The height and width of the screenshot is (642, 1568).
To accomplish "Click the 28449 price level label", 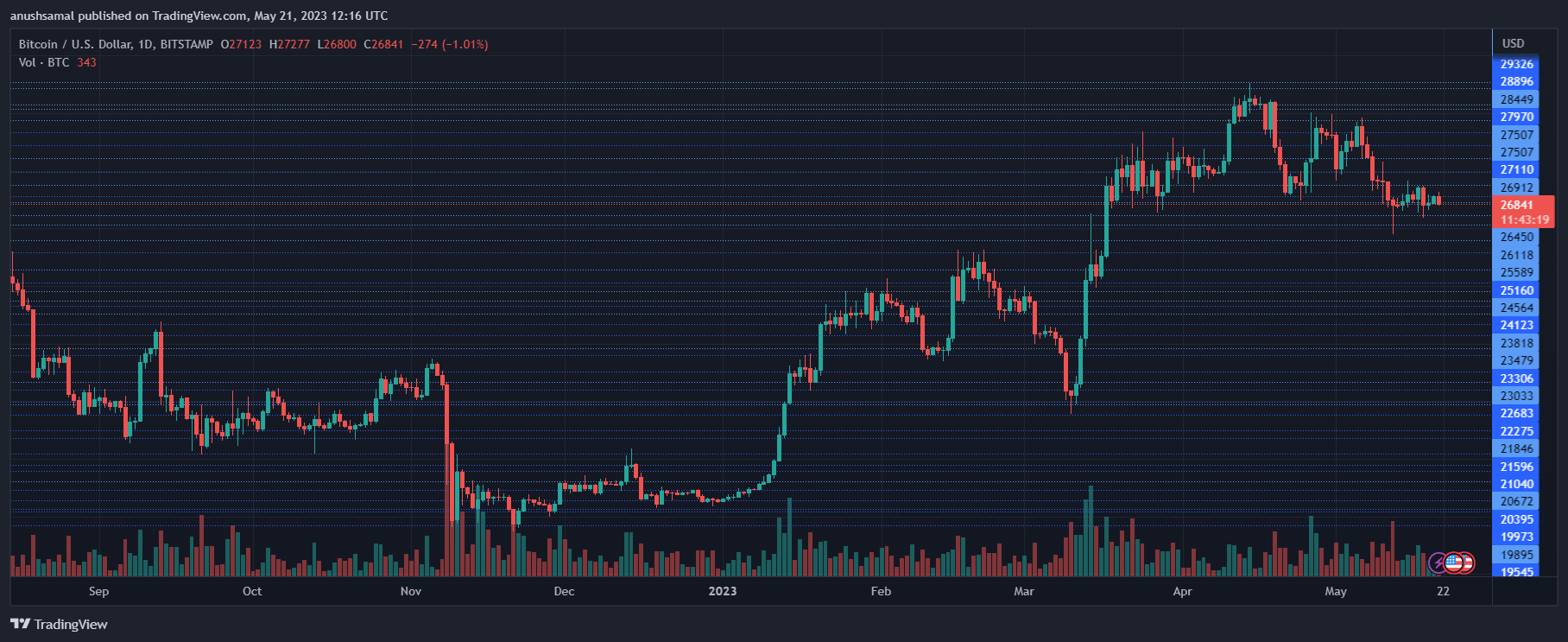I will coord(1516,99).
